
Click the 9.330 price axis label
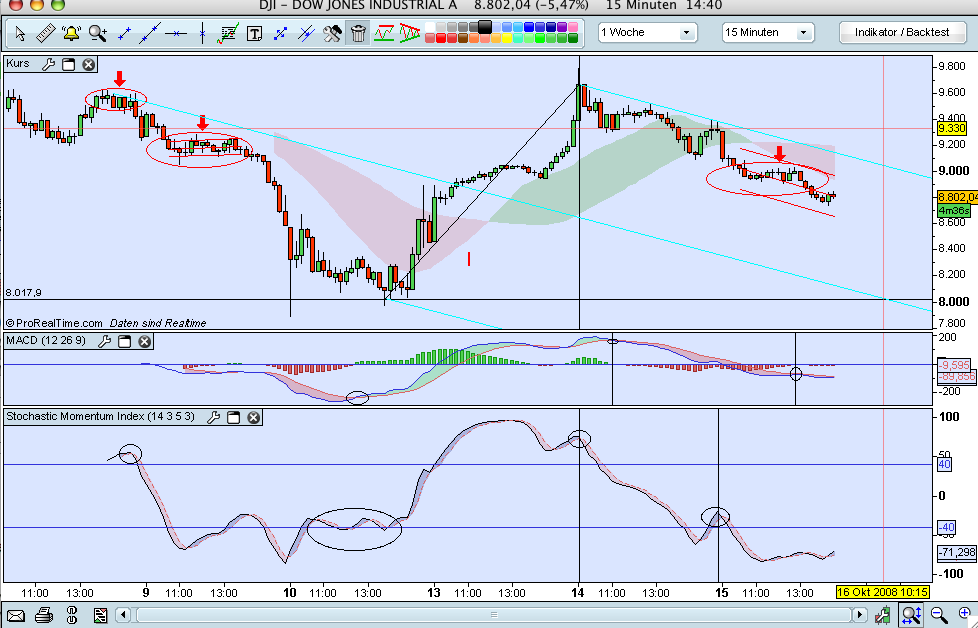click(x=951, y=128)
